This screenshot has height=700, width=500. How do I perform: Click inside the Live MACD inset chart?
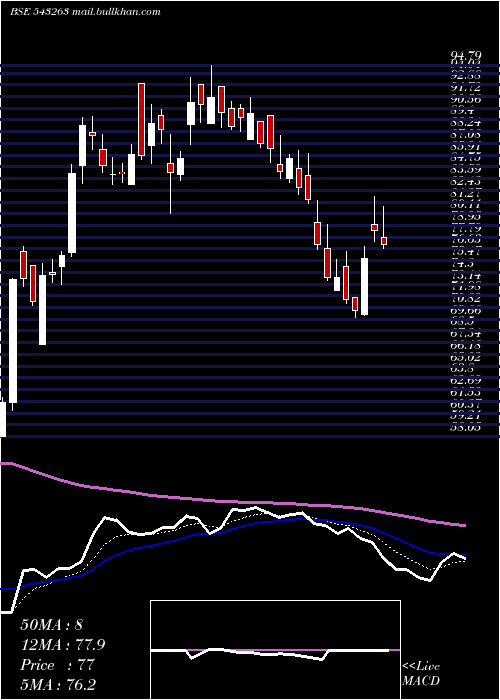(275, 650)
